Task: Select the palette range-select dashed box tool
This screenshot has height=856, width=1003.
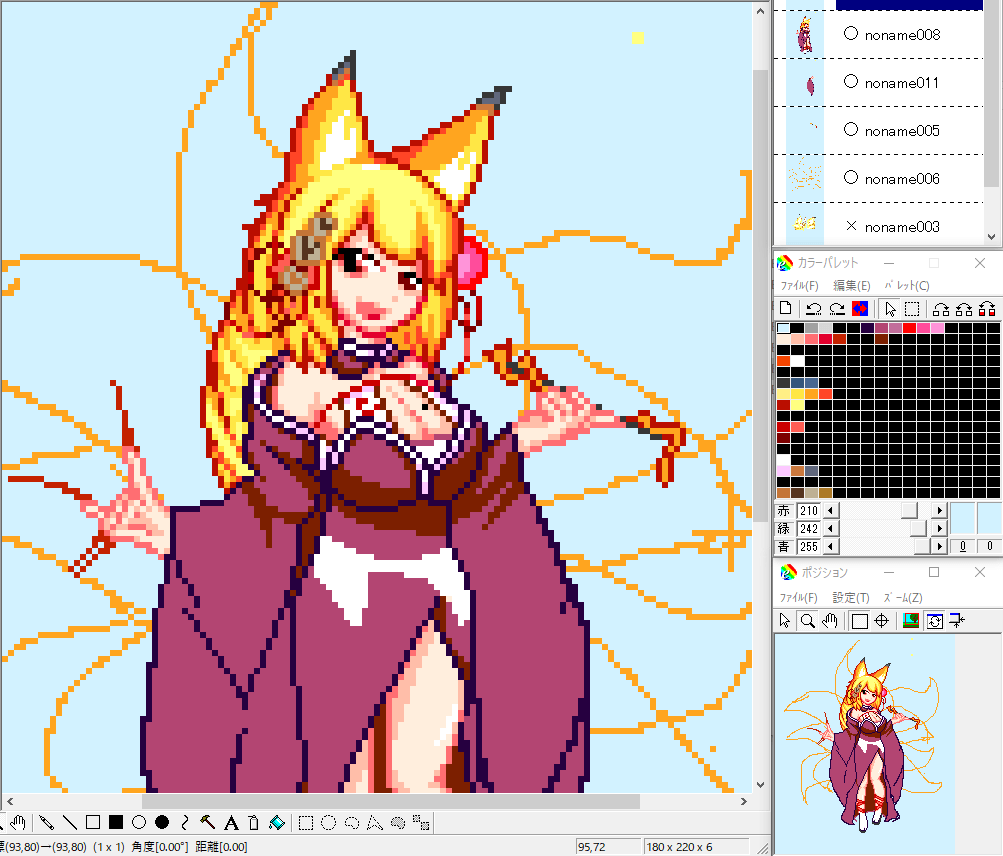Action: coord(912,308)
